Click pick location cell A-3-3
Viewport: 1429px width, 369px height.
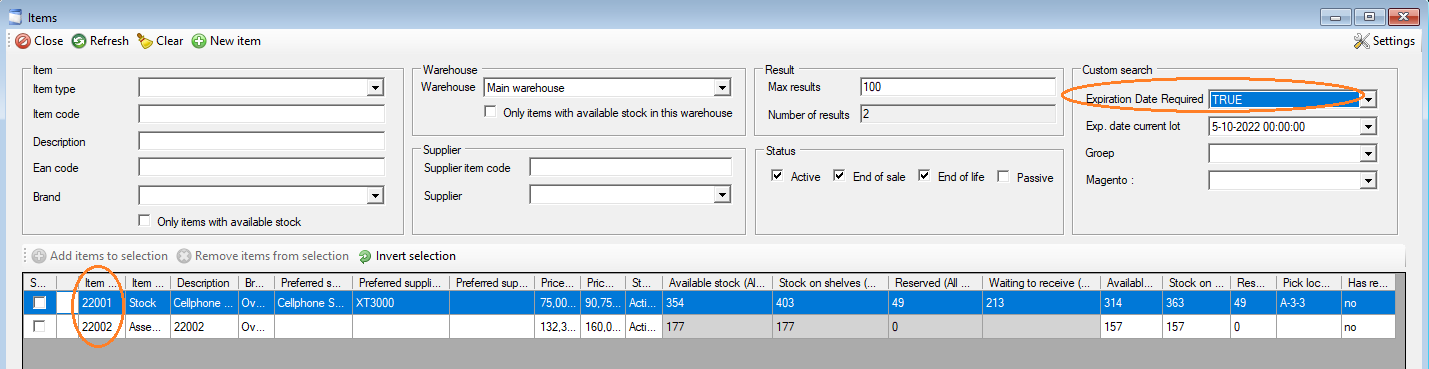tap(1308, 302)
